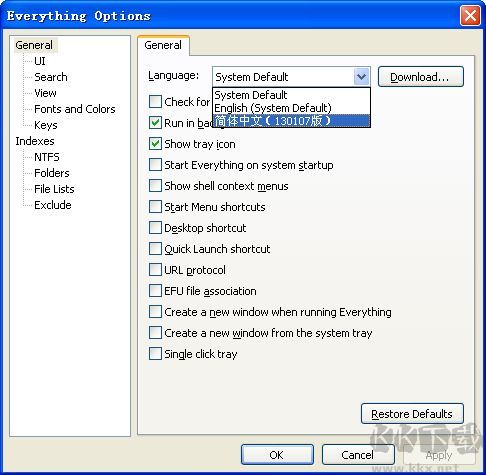This screenshot has height=475, width=486.
Task: Select the UI item in options tree
Action: point(40,61)
